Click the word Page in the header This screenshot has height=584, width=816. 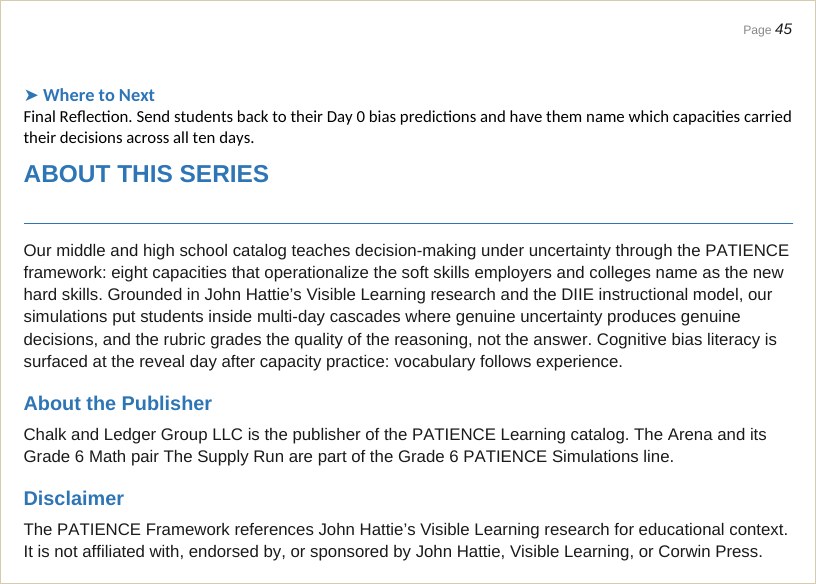(757, 30)
